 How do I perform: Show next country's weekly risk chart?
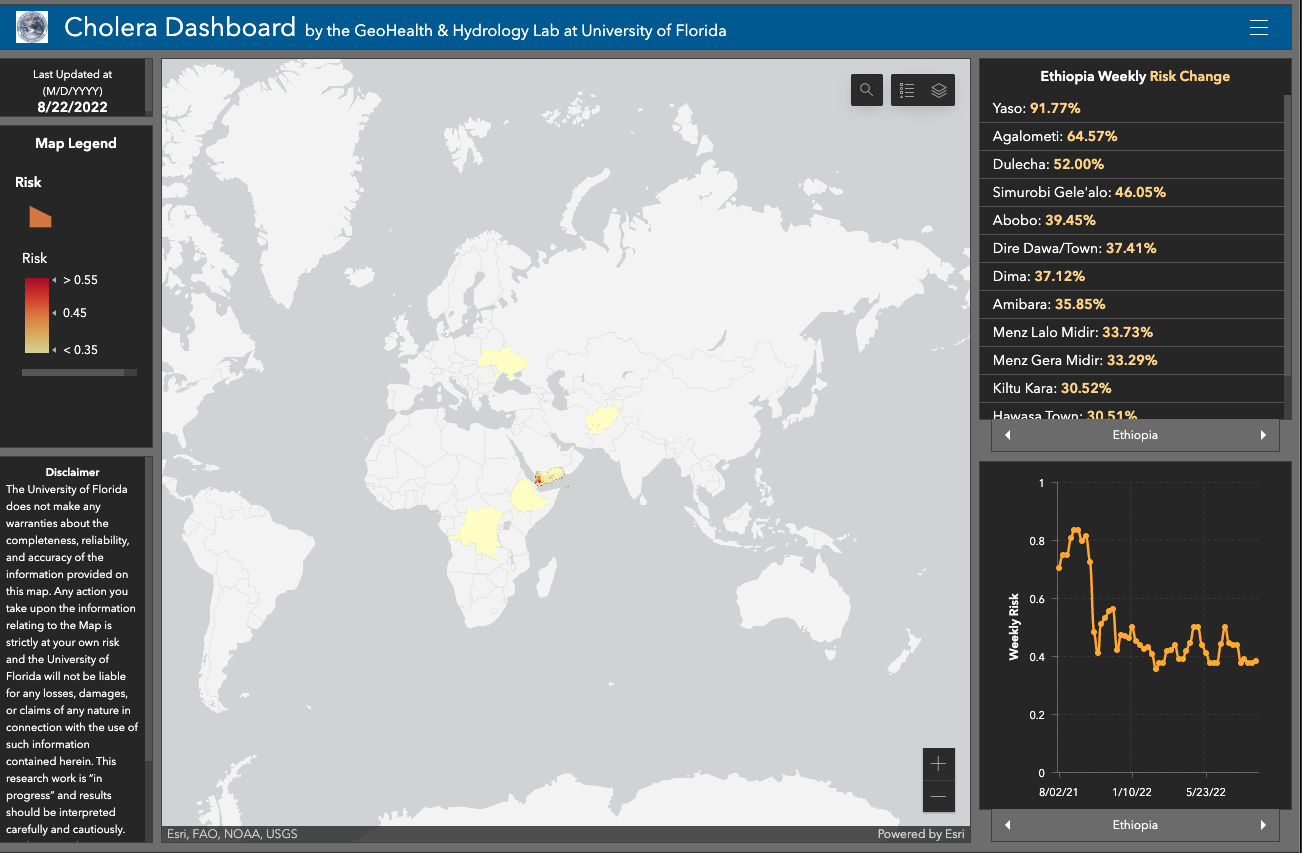pos(1262,825)
